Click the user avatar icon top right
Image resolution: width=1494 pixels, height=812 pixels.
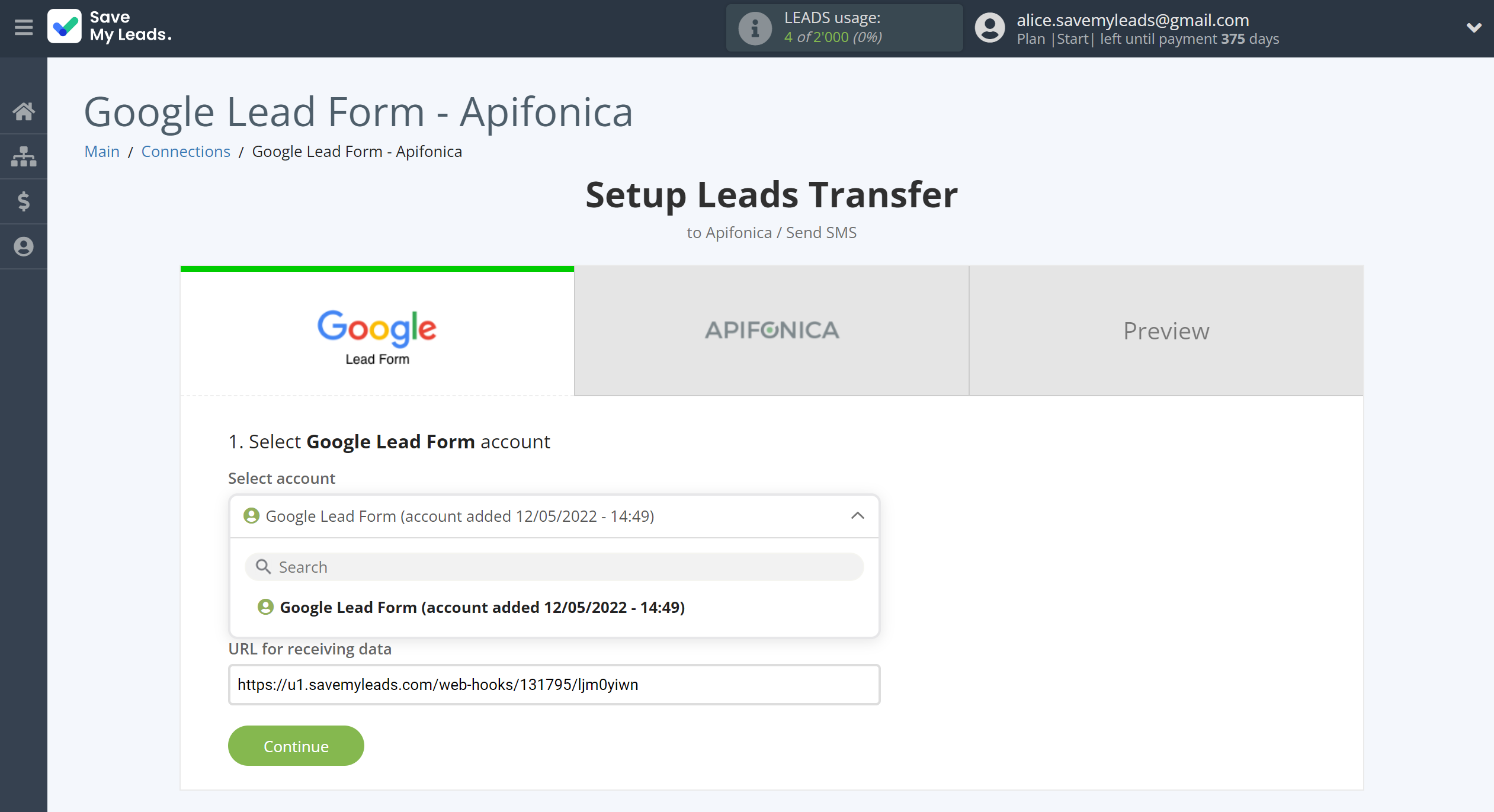pyautogui.click(x=988, y=27)
